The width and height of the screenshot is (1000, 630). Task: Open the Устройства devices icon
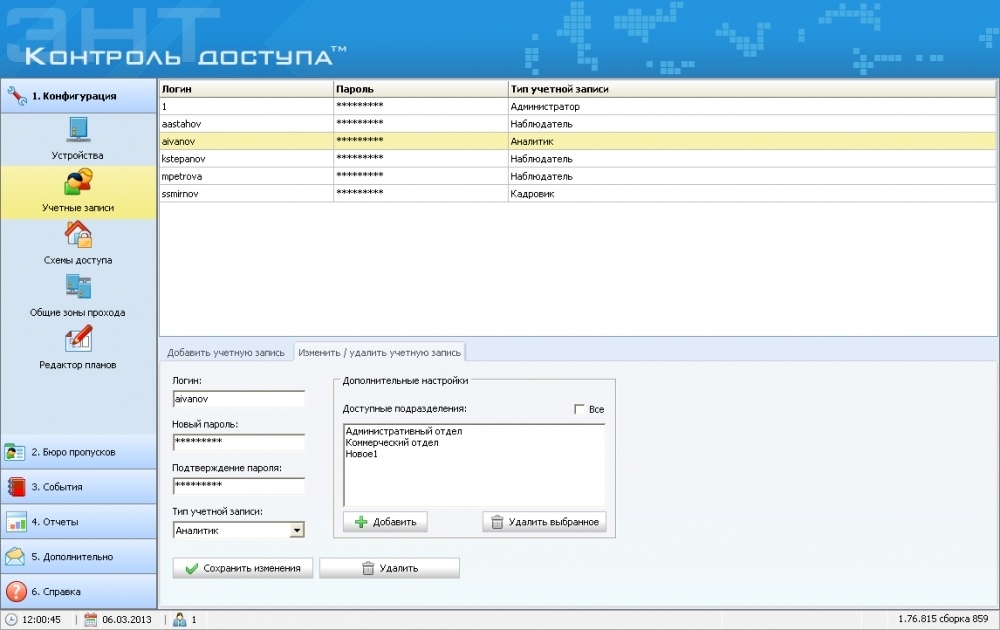[78, 131]
